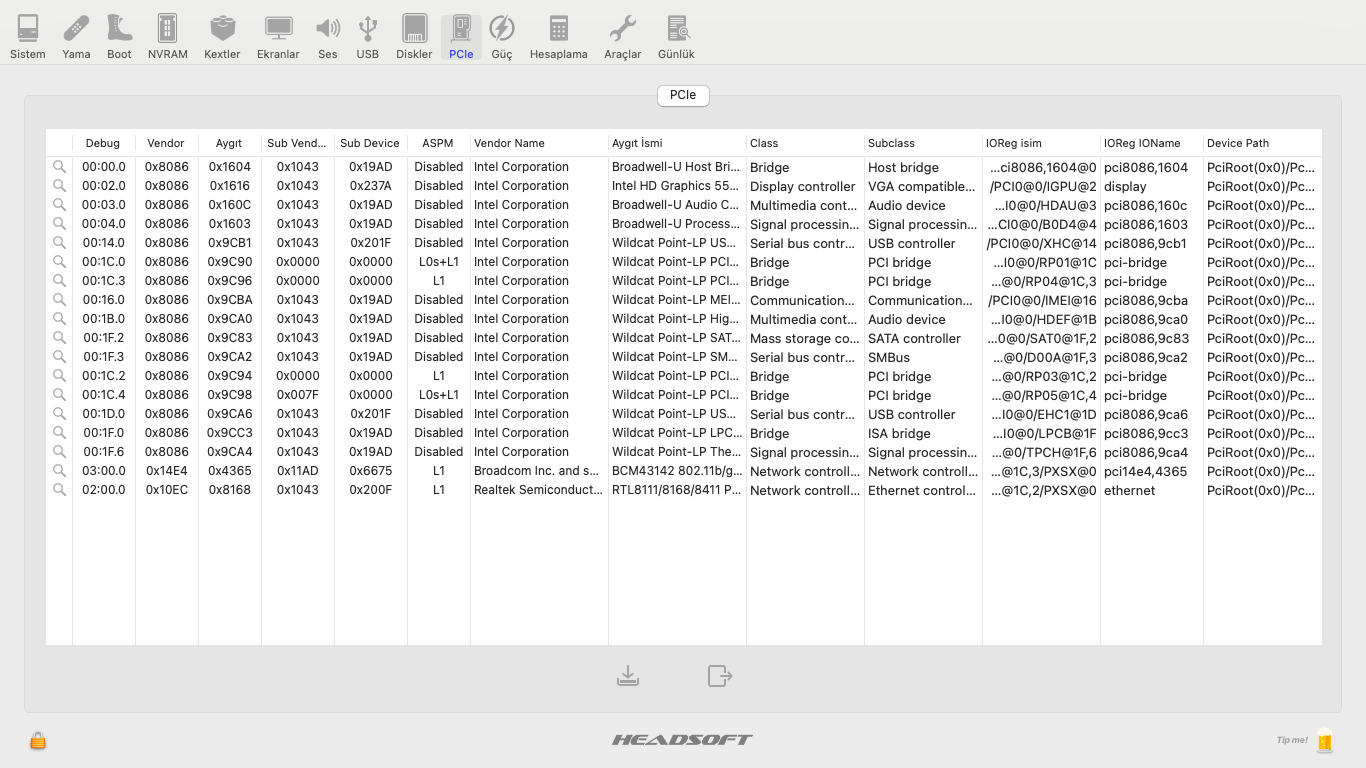Click the PCIe panel title button
Image resolution: width=1366 pixels, height=768 pixels.
click(x=683, y=95)
